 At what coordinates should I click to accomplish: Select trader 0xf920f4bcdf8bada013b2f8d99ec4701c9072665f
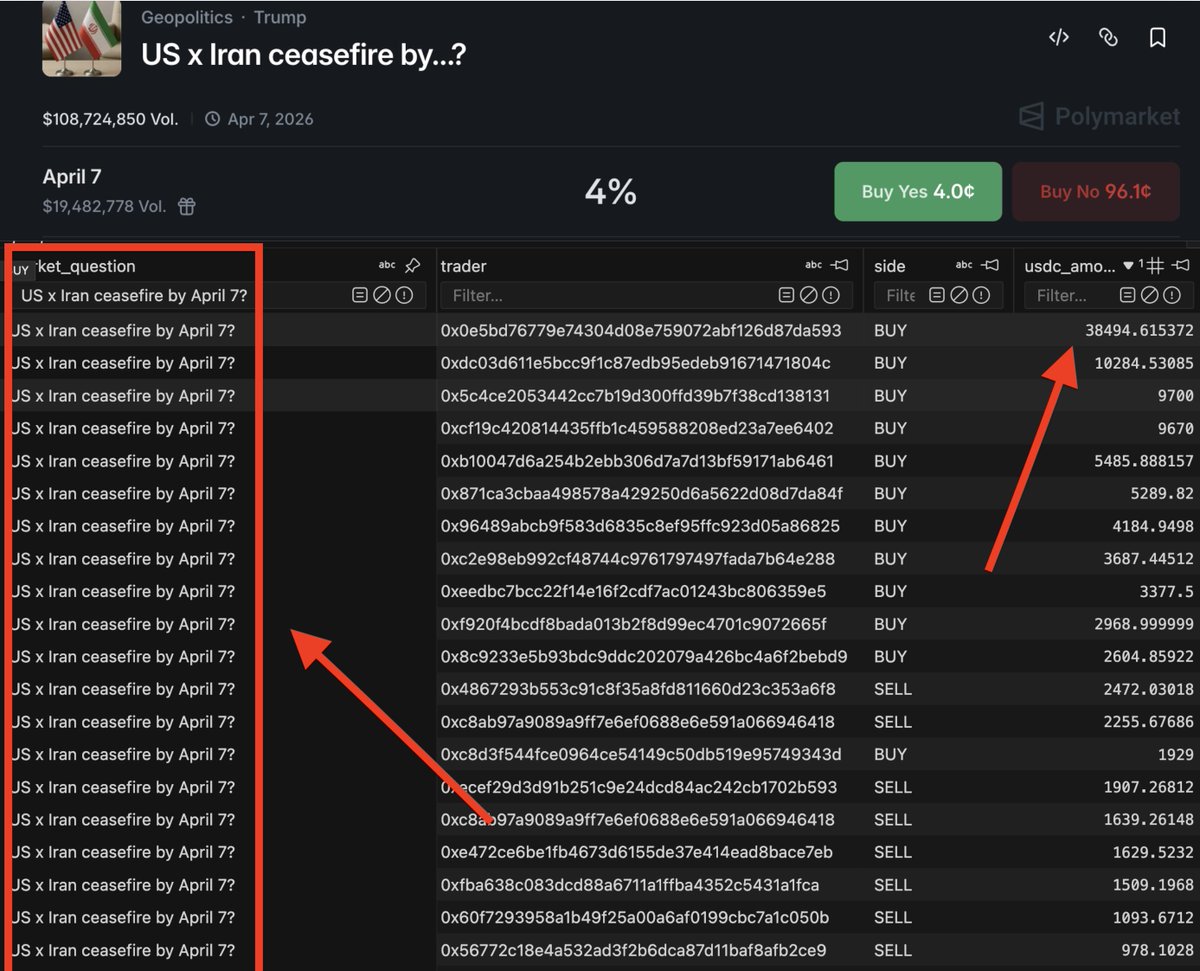pos(634,624)
